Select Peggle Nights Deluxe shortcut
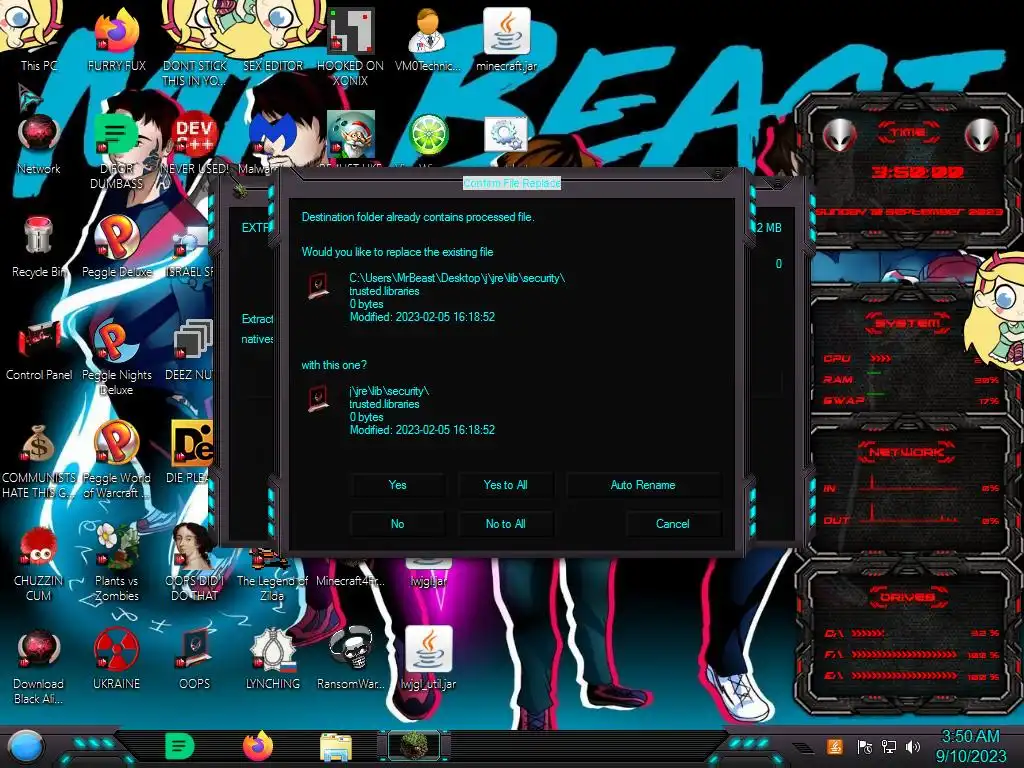This screenshot has height=768, width=1024. (x=116, y=358)
